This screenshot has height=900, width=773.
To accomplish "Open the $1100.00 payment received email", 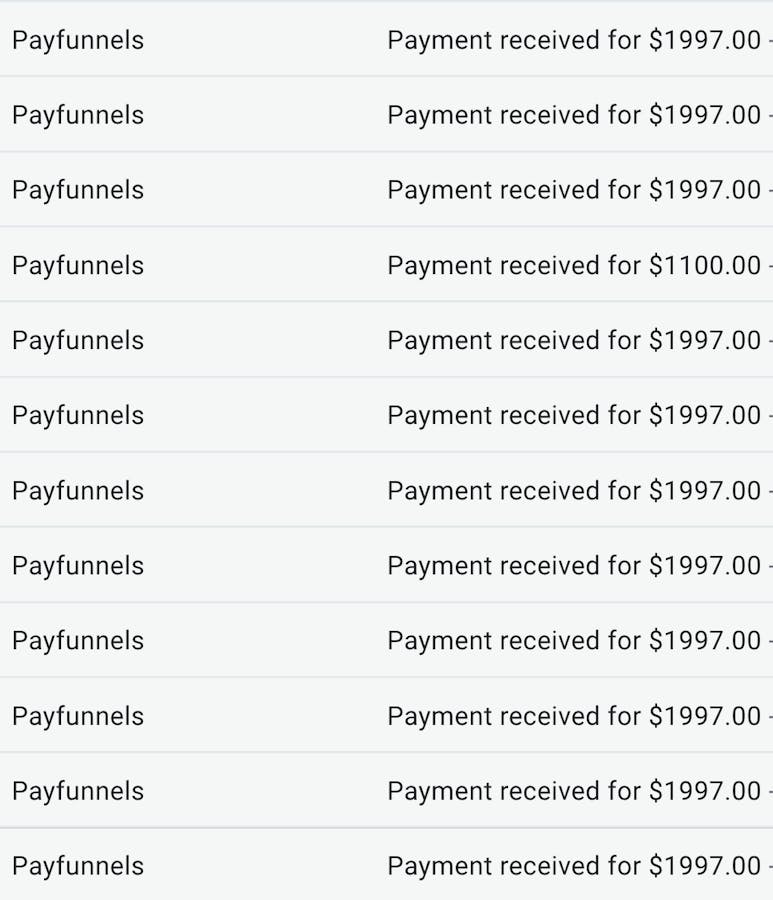I will tap(574, 266).
